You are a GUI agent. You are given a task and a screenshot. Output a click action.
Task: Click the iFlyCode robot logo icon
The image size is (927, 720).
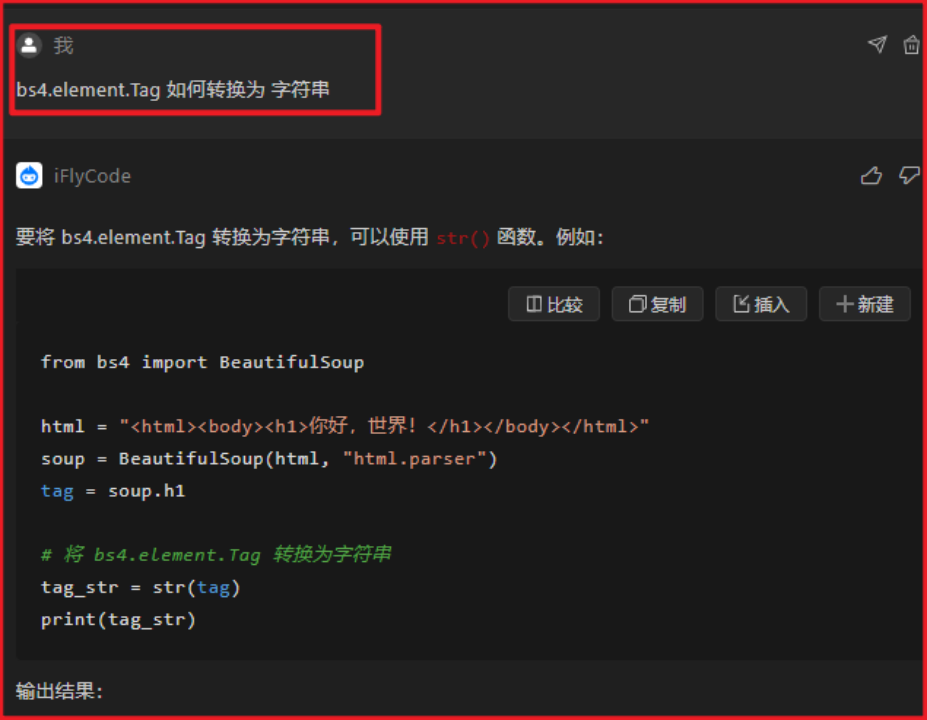[29, 176]
